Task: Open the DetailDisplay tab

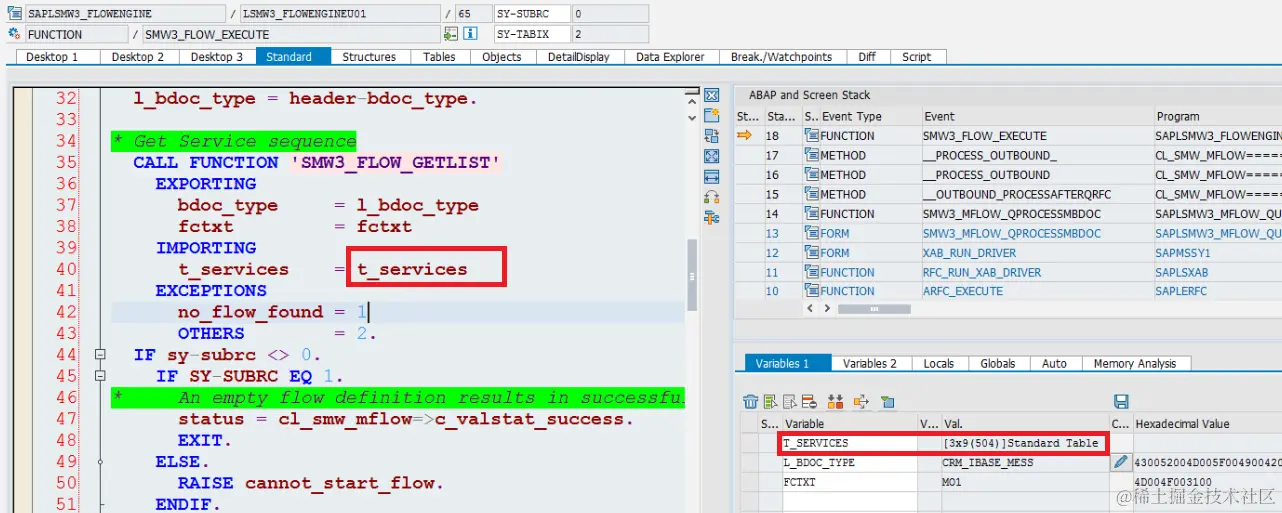Action: [578, 57]
